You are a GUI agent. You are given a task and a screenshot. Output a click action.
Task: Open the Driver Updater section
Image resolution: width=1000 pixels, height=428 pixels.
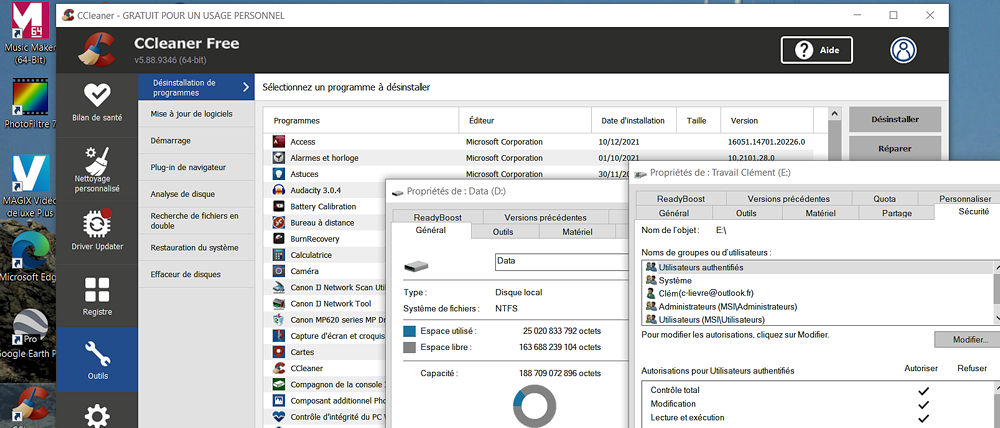coord(97,232)
